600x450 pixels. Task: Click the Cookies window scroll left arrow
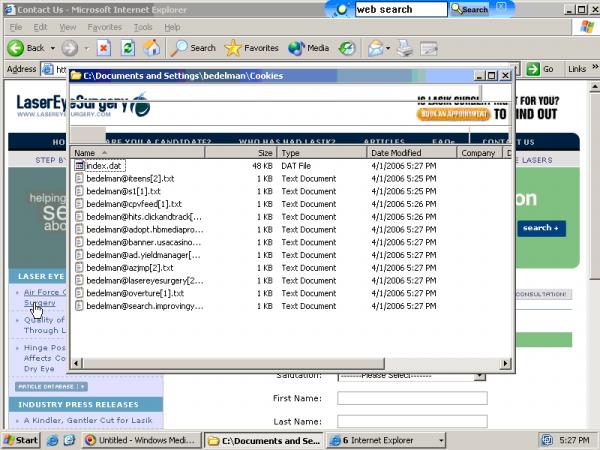point(76,363)
